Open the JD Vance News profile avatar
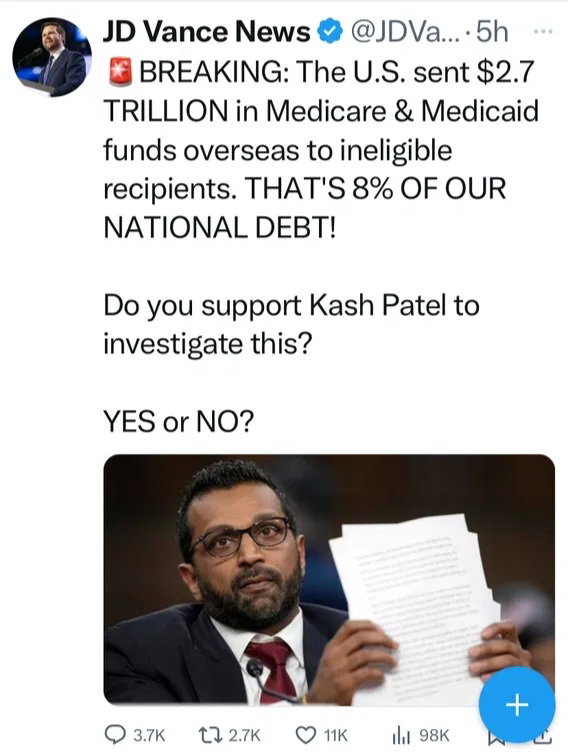The width and height of the screenshot is (568, 752). (52, 57)
